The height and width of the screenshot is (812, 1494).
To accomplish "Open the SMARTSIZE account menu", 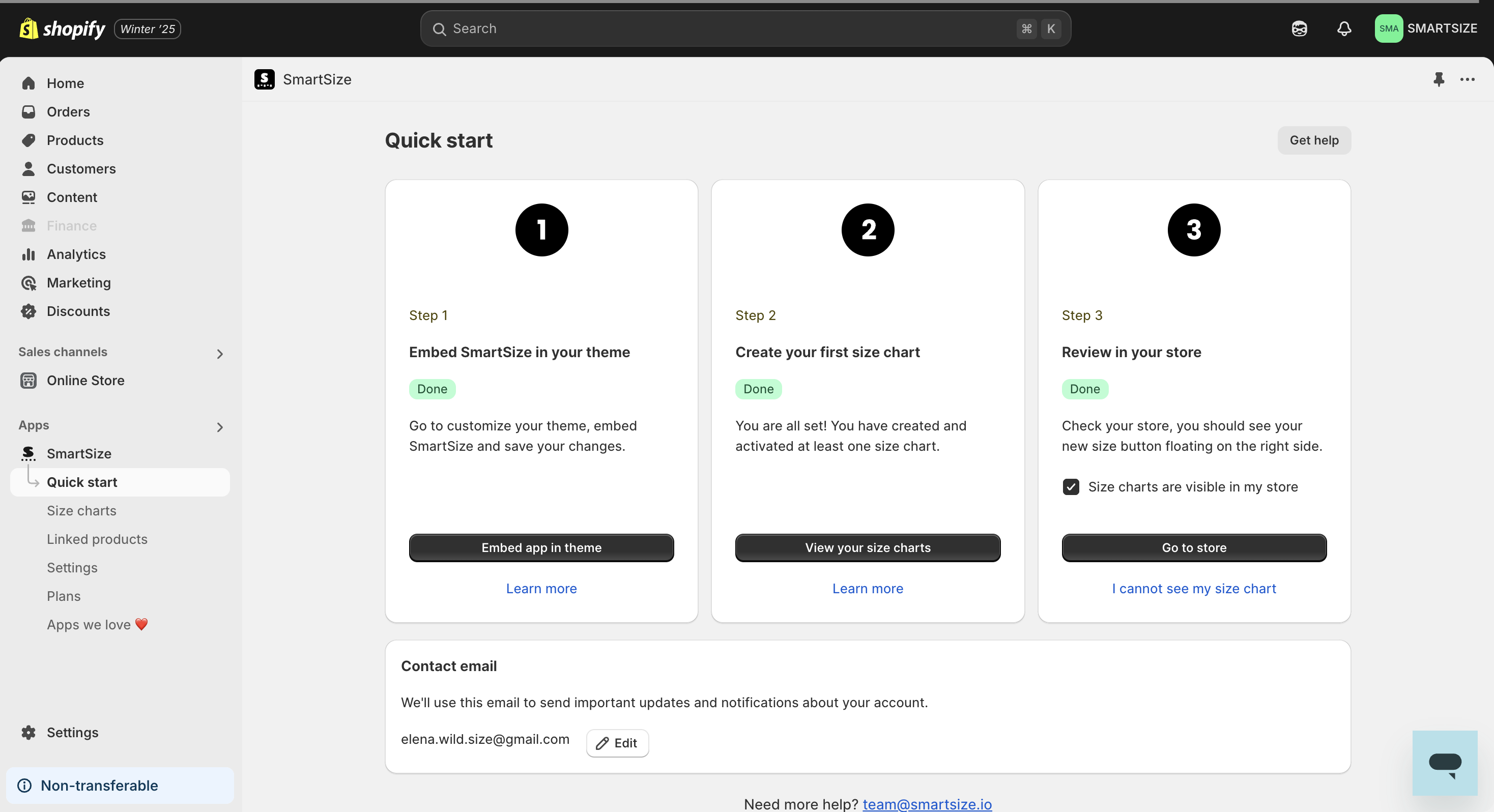I will [x=1426, y=28].
